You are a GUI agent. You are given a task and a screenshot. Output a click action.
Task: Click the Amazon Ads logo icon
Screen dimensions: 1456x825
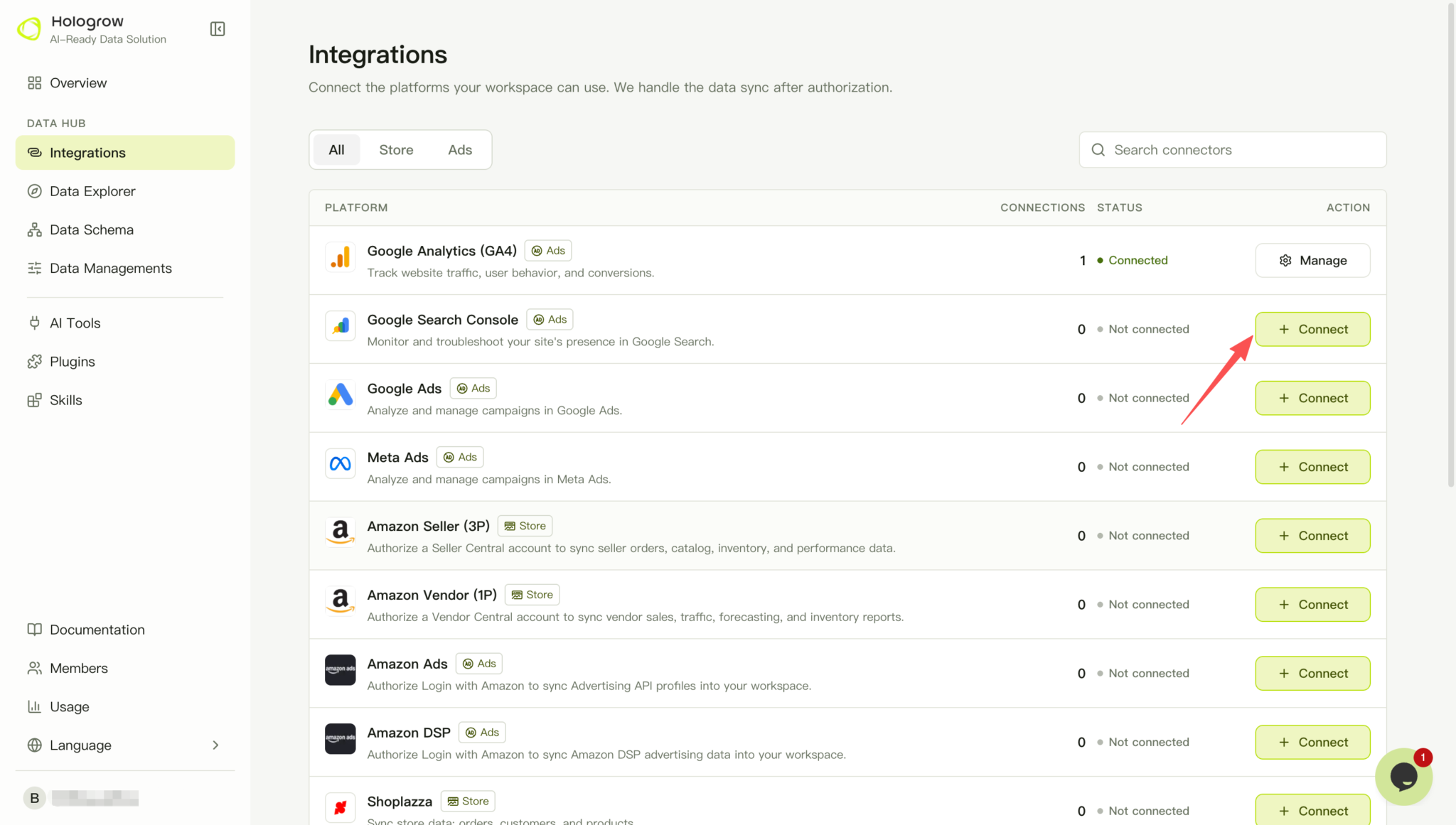(341, 670)
